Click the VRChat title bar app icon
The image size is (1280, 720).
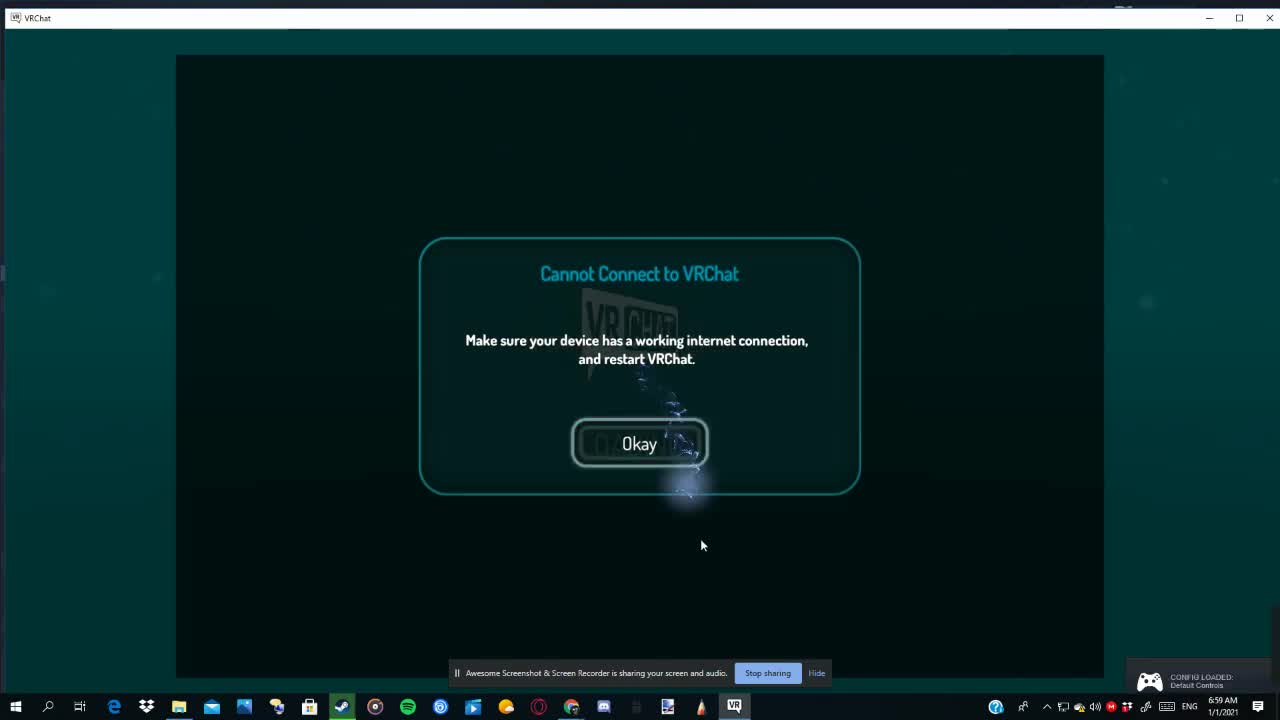(15, 18)
